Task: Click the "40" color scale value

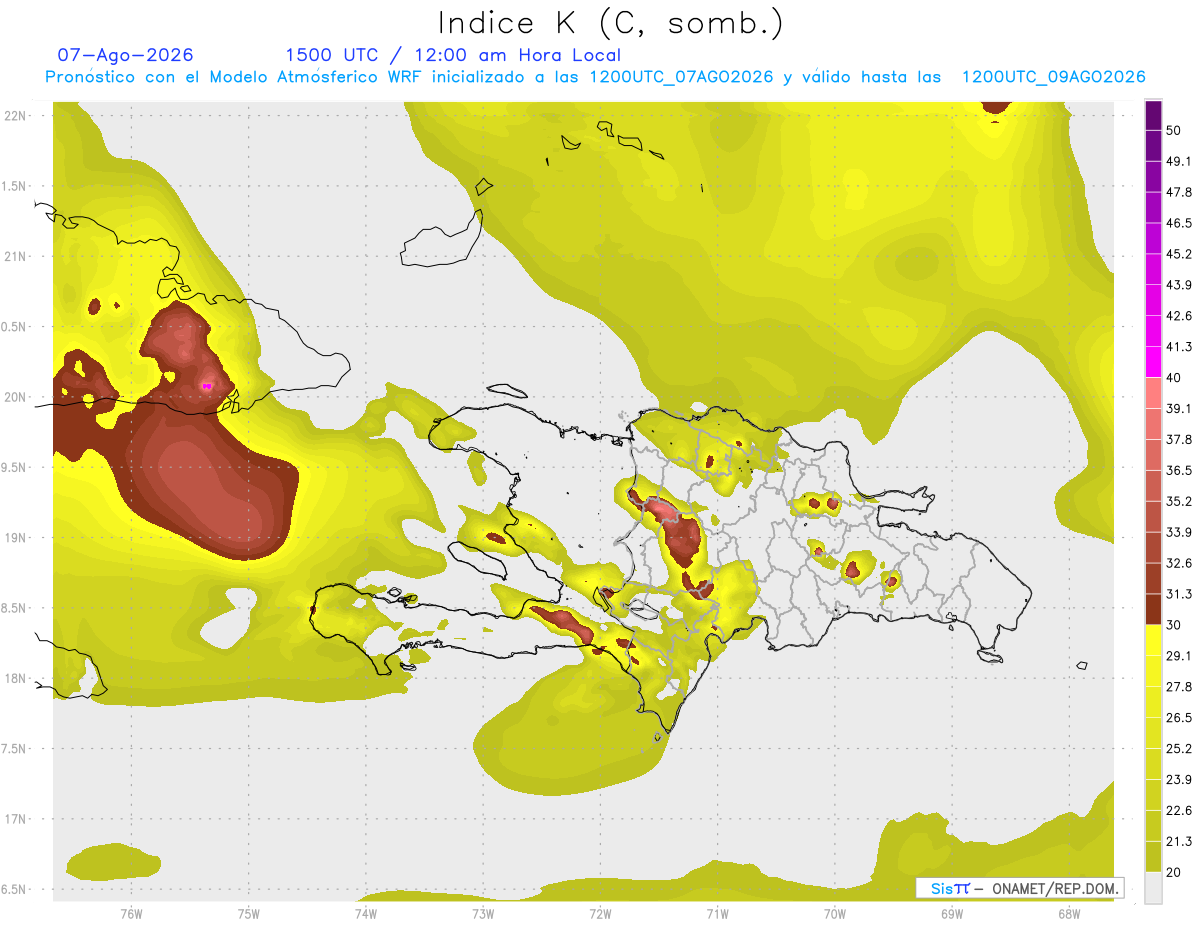Action: (1174, 378)
